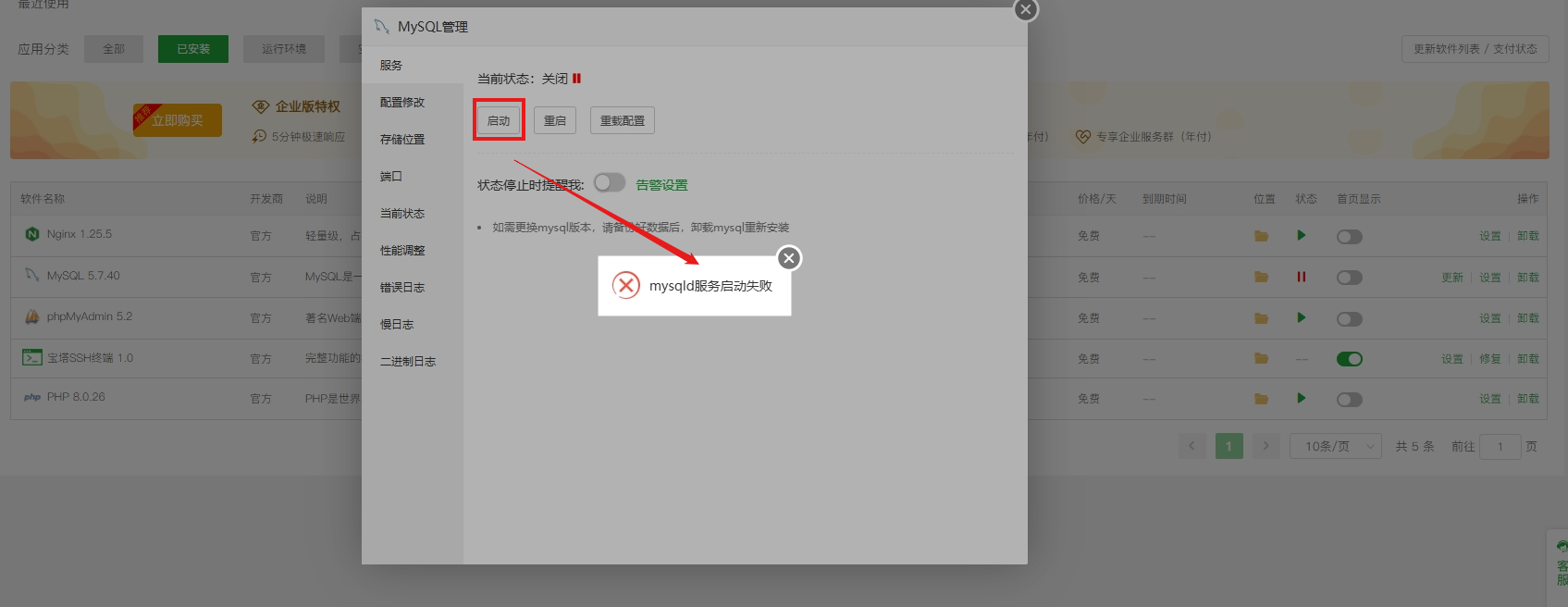Toggle 首页显示 for MySQL row

tap(1350, 278)
